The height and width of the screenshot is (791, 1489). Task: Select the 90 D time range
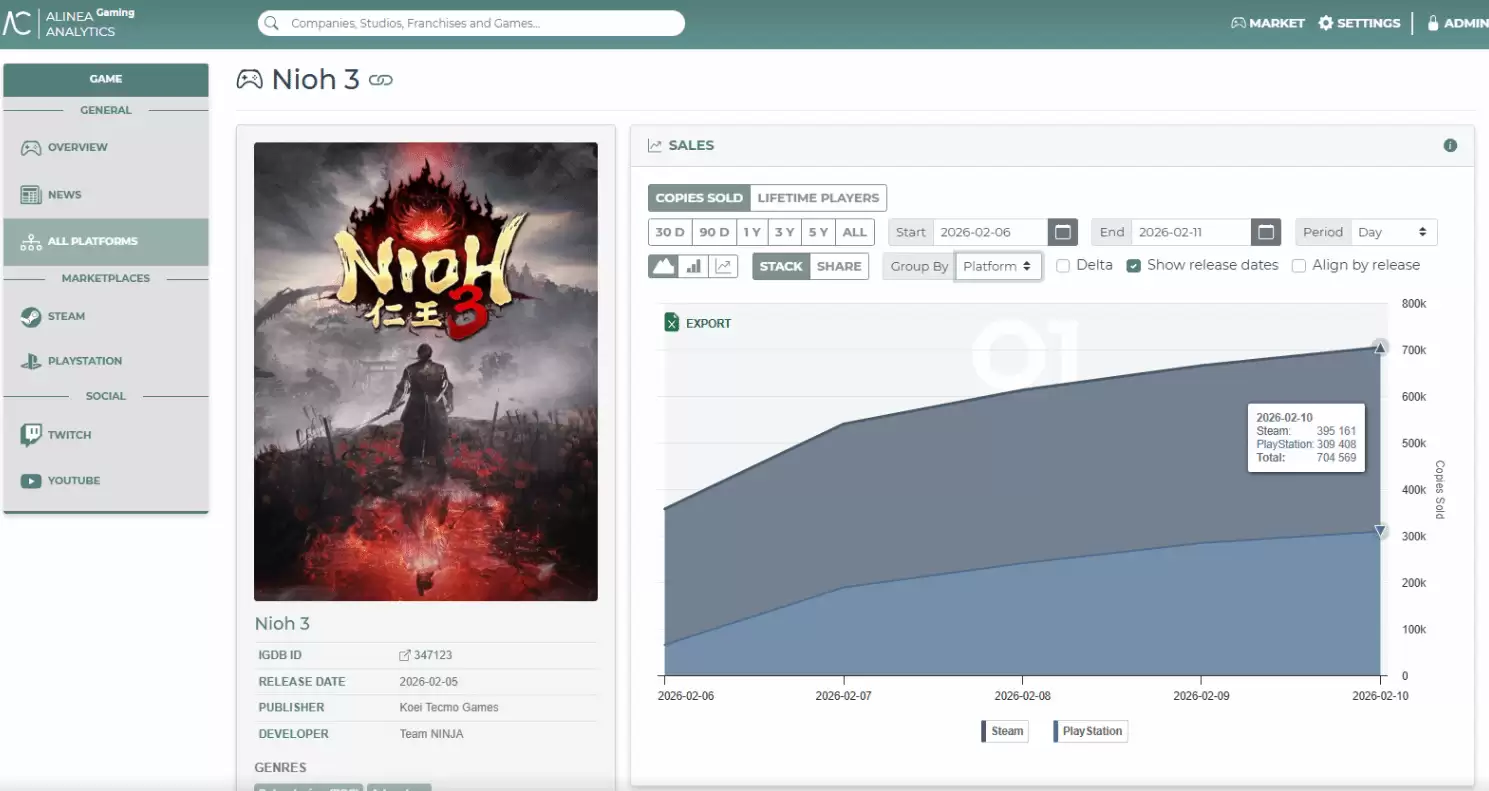714,232
